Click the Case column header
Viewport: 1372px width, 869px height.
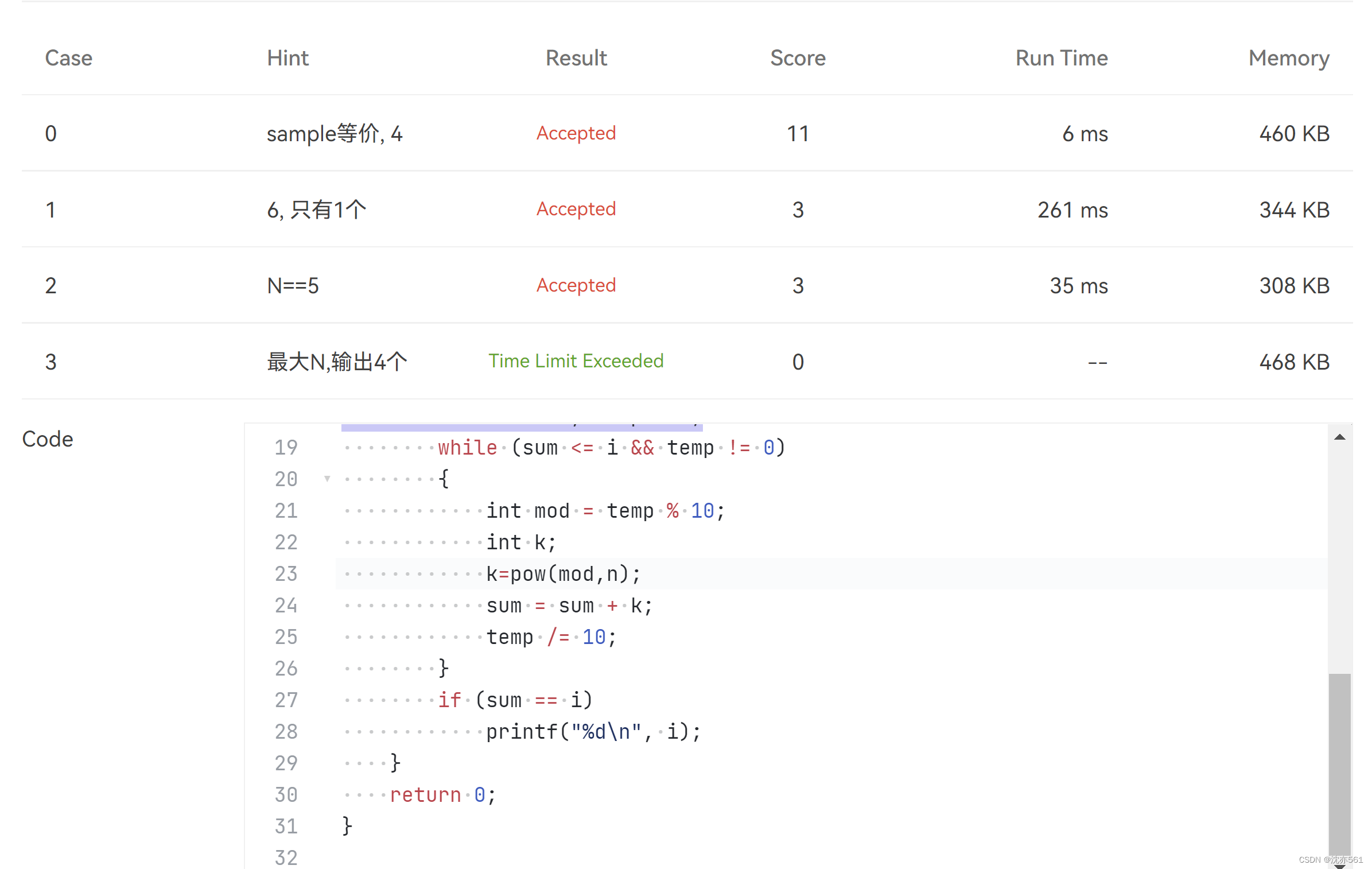pyautogui.click(x=68, y=58)
